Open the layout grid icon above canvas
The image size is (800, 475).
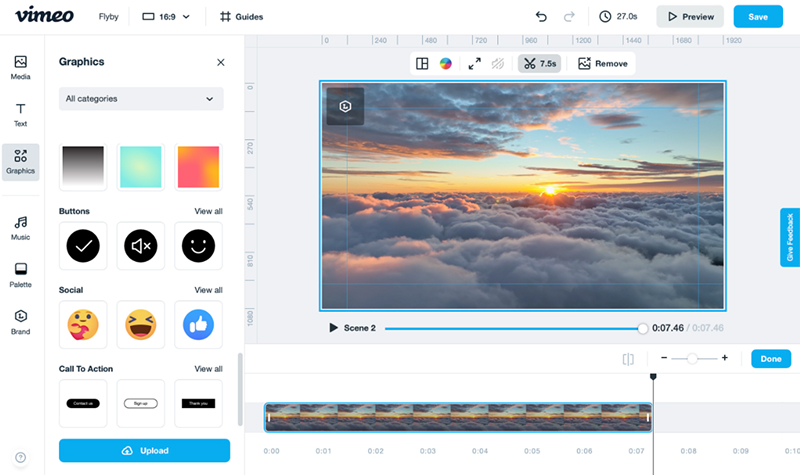(x=422, y=64)
